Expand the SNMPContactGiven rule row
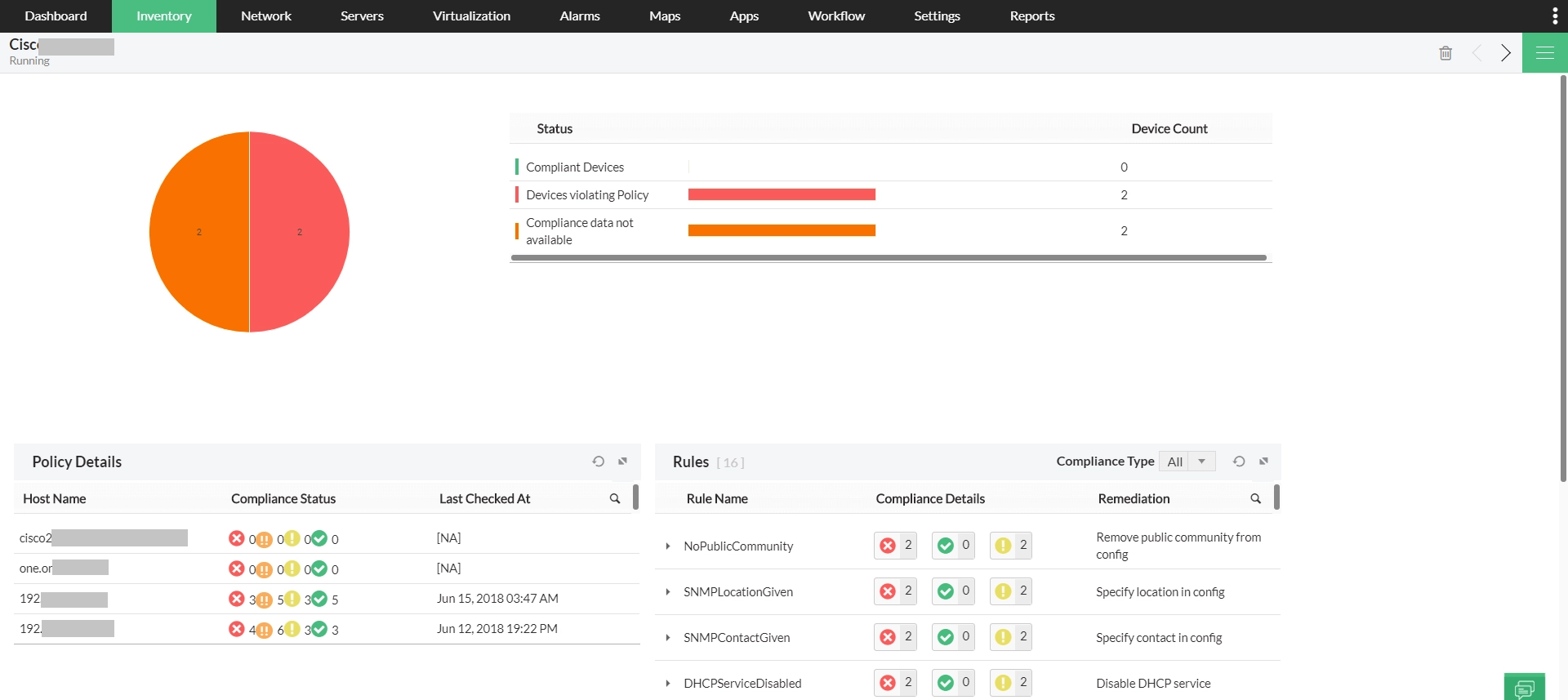The image size is (1568, 700). [668, 638]
